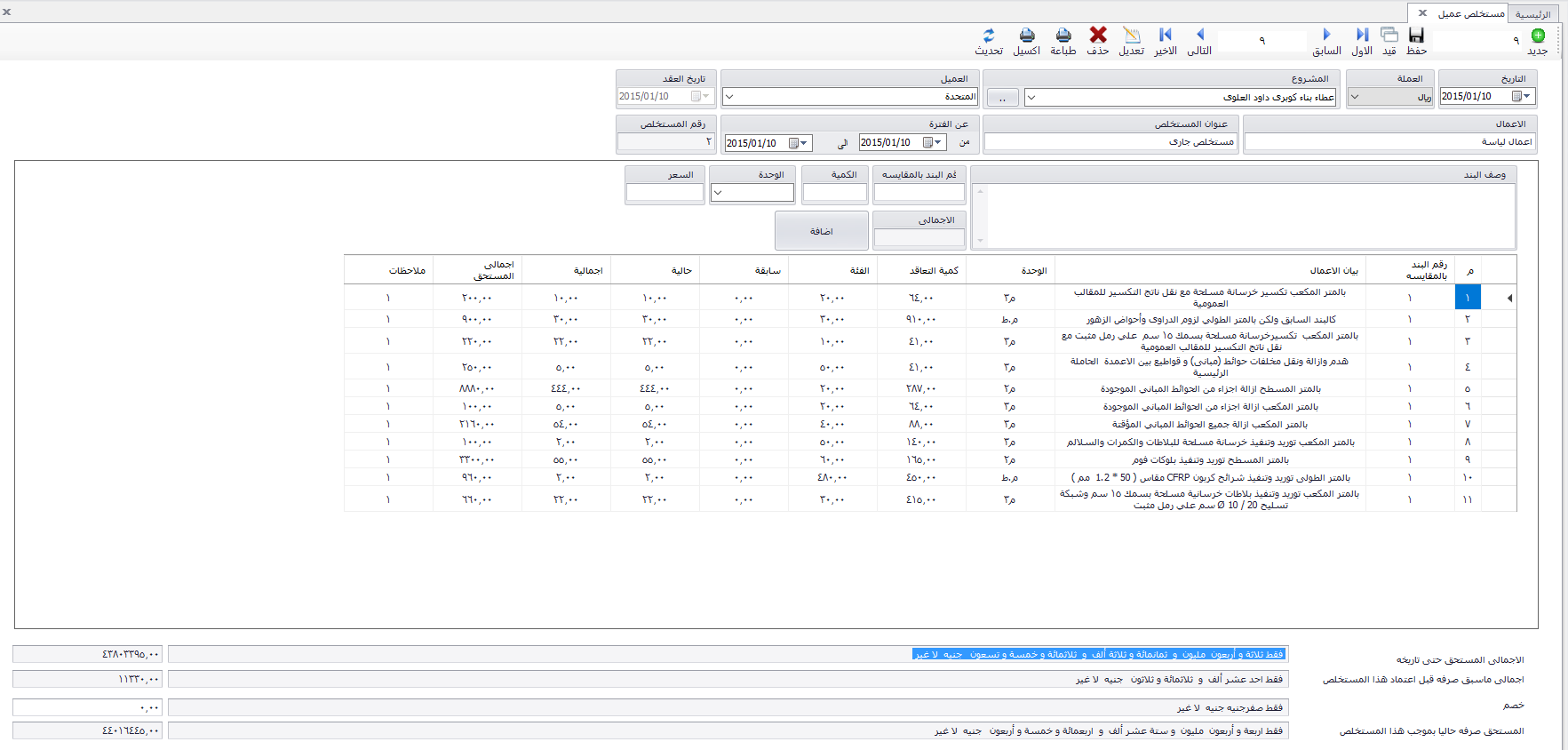Navigate to the previous record (السابق)
This screenshot has height=750, width=1568.
point(1326,36)
